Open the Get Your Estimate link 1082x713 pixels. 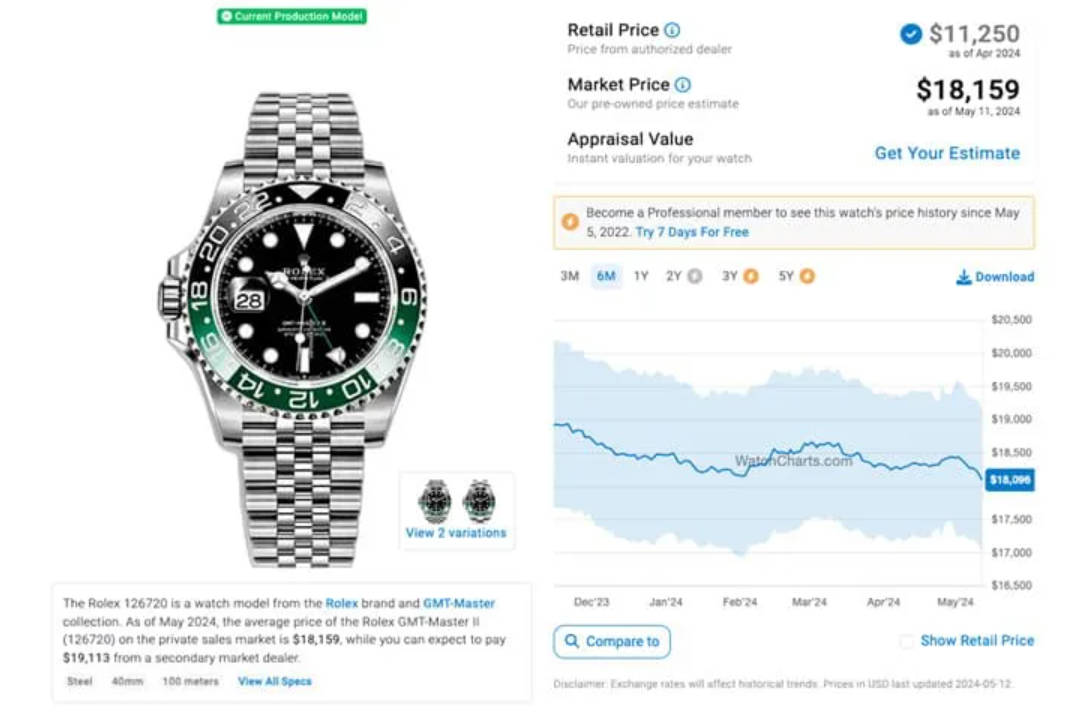[947, 153]
